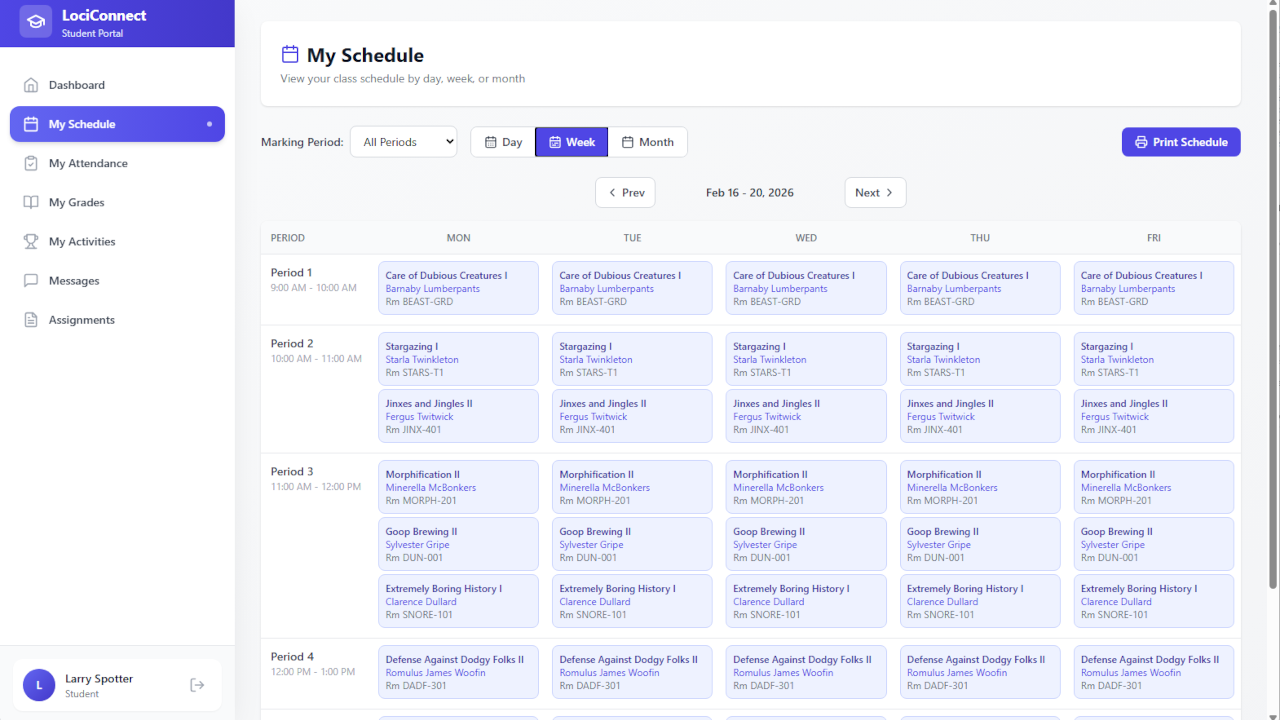Click the logout icon beside Larry Spotter
The image size is (1280, 720).
coord(197,685)
